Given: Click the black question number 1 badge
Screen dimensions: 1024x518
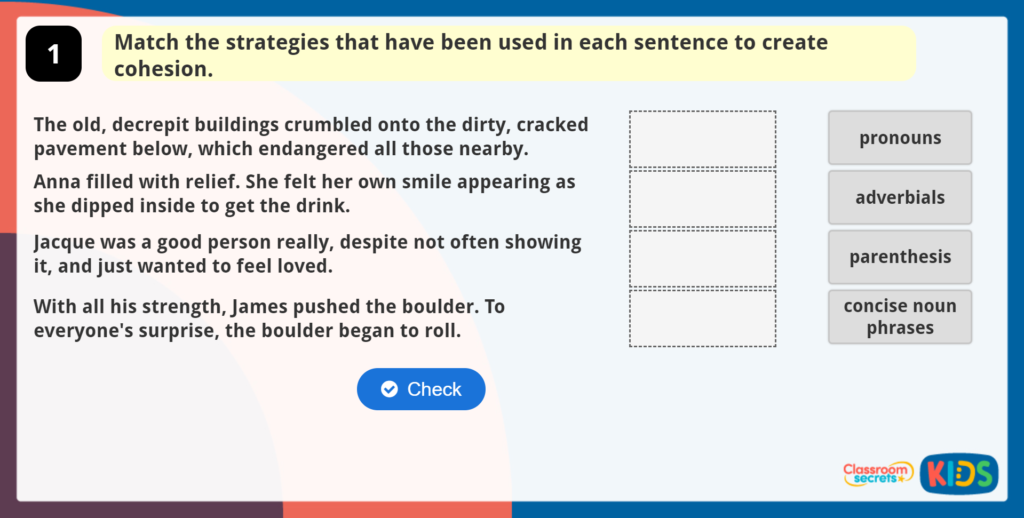Looking at the screenshot, I should click(53, 54).
